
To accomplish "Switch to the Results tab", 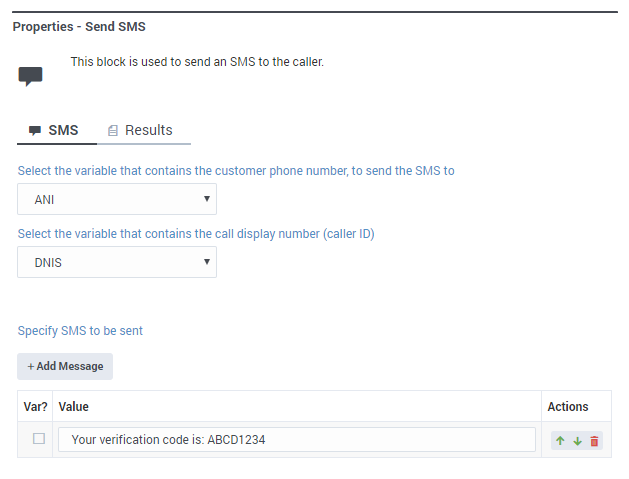I will [148, 130].
